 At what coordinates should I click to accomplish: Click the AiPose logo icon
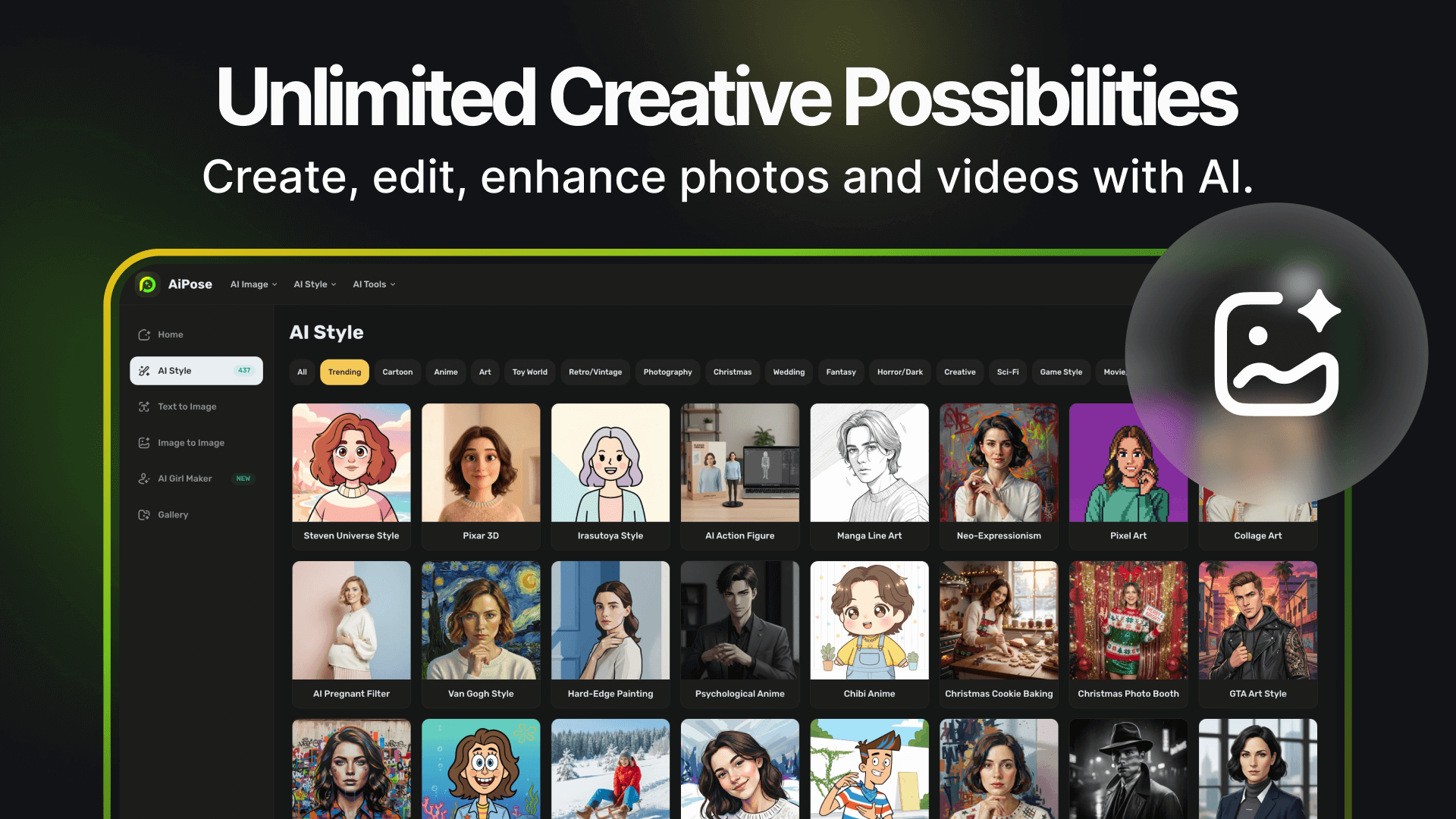click(x=148, y=284)
